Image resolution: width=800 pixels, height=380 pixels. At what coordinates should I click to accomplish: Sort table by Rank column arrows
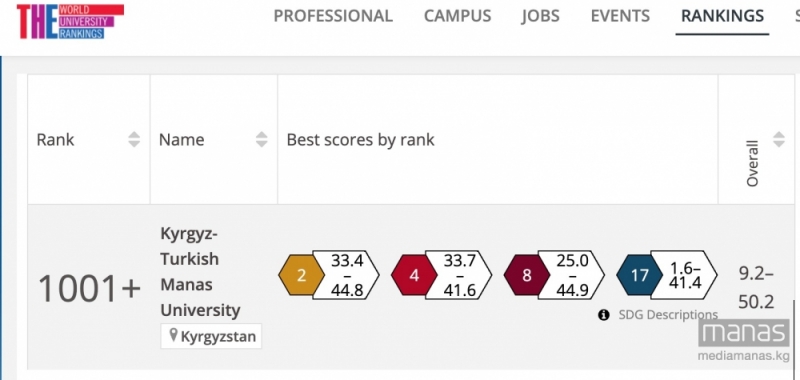[x=134, y=139]
